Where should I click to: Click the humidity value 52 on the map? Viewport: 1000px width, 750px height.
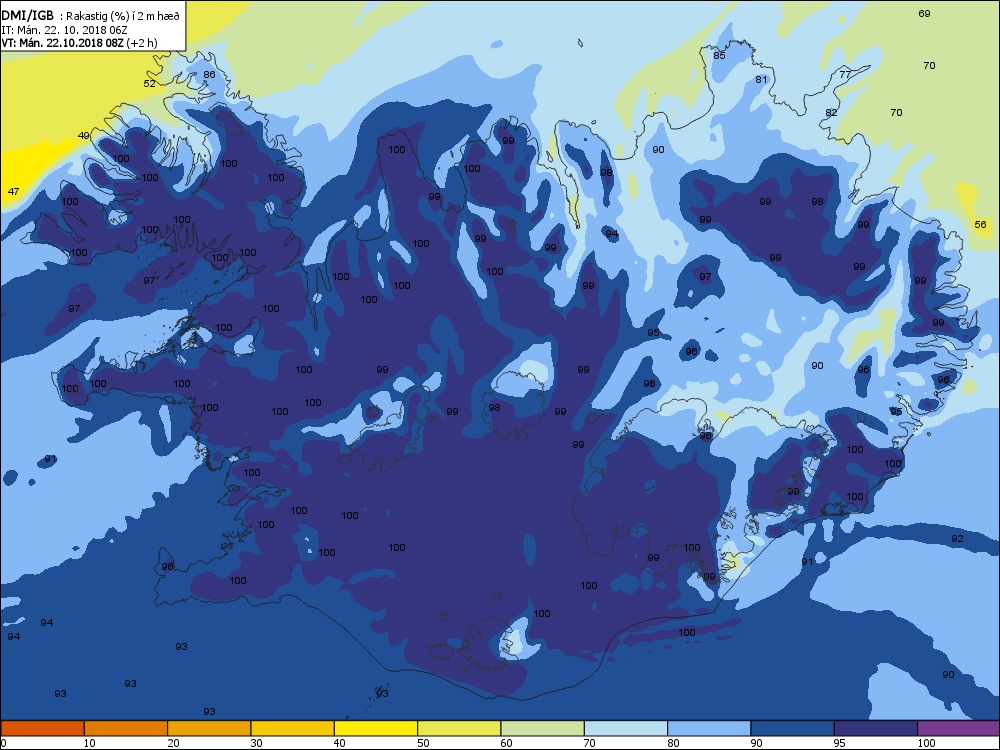coord(149,84)
